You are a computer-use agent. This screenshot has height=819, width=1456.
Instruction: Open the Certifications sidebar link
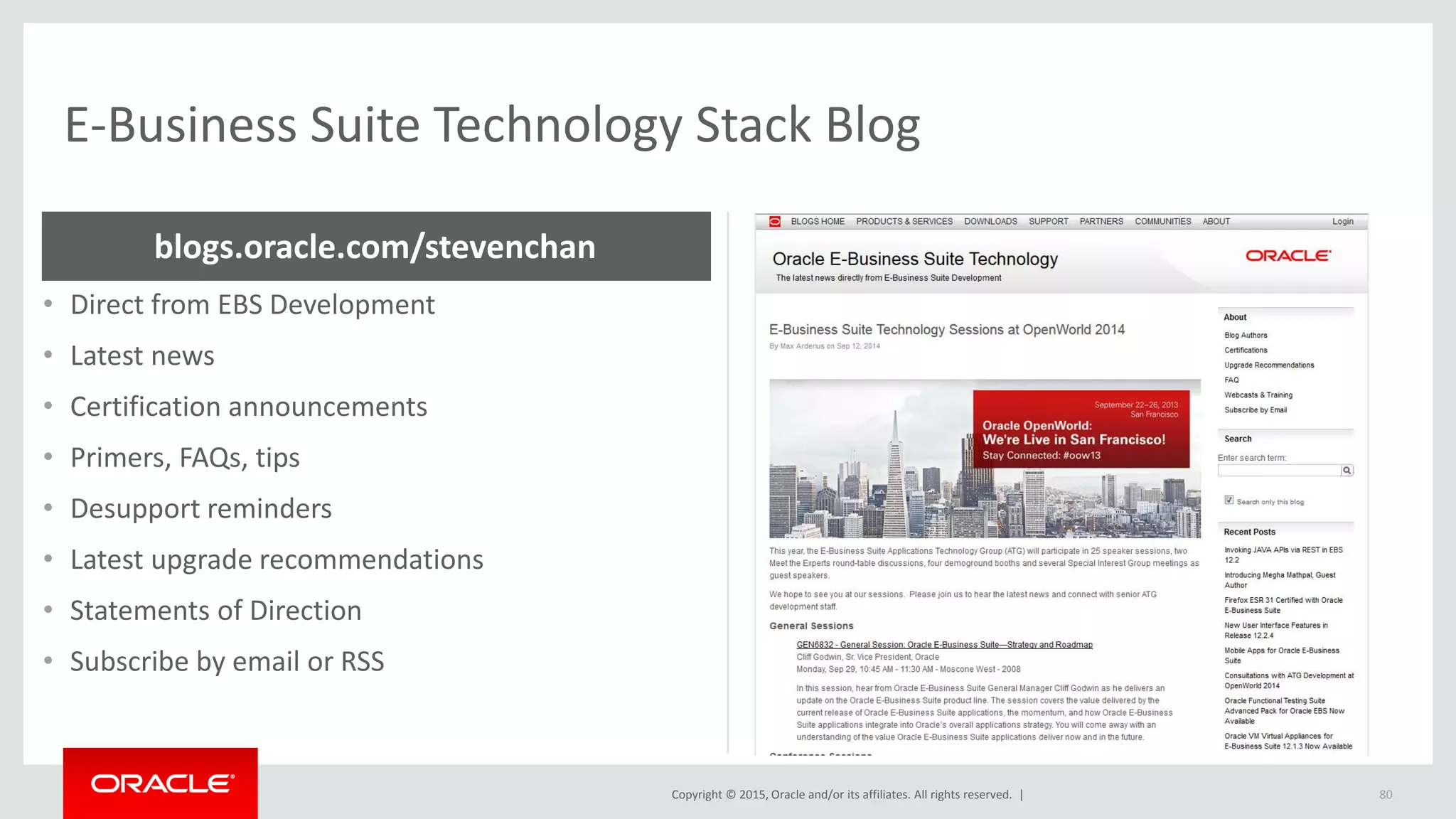1246,350
